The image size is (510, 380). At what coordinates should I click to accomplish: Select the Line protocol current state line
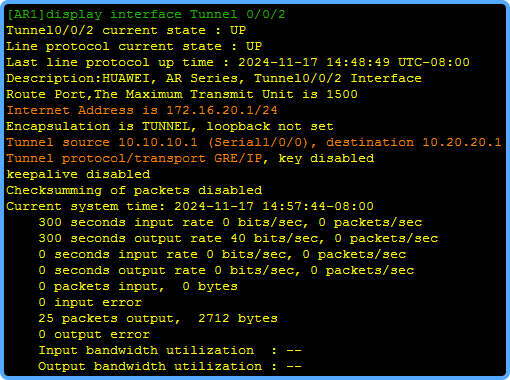pyautogui.click(x=134, y=46)
